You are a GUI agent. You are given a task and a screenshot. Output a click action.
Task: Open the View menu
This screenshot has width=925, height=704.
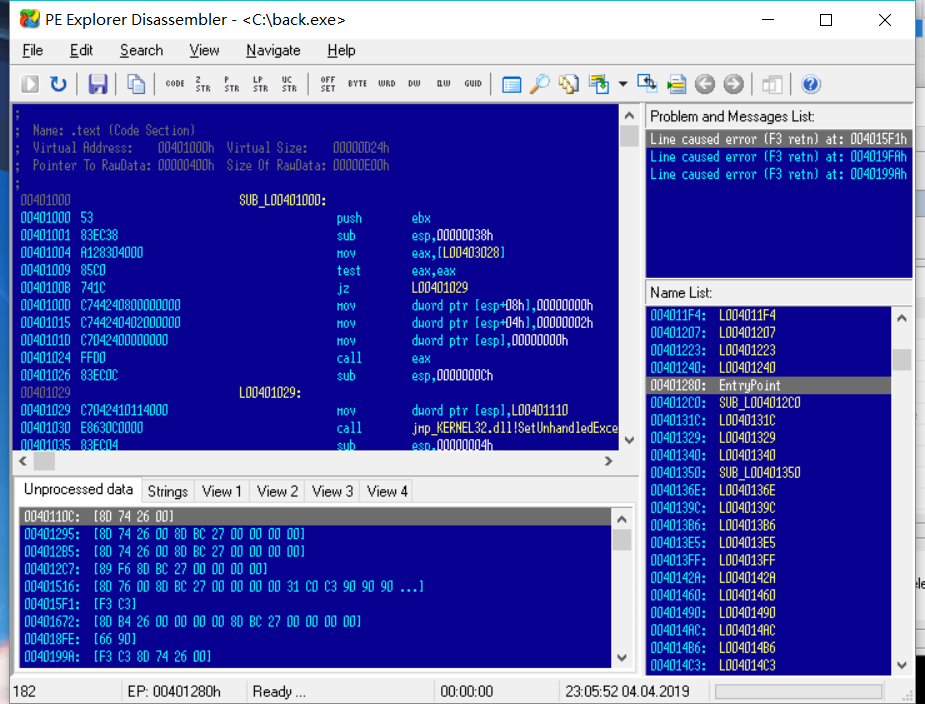click(204, 51)
